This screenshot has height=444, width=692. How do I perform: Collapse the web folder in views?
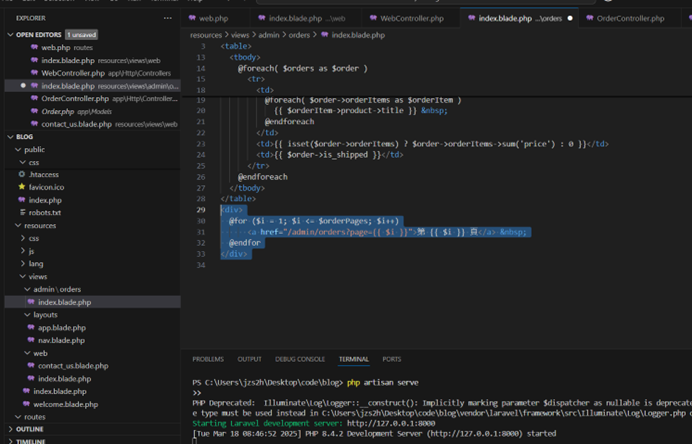pos(27,353)
